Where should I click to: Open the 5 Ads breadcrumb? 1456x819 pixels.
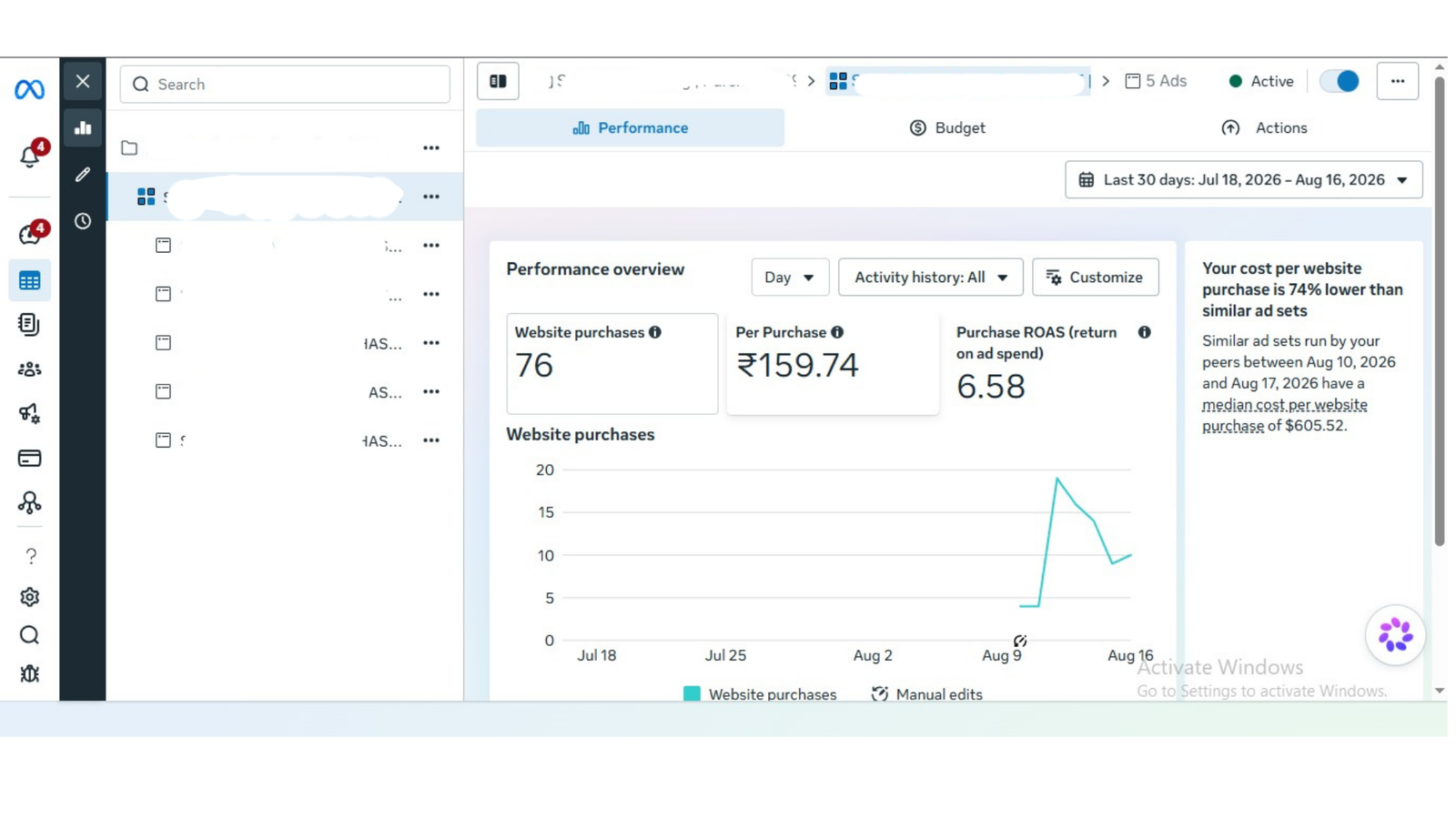(1156, 81)
